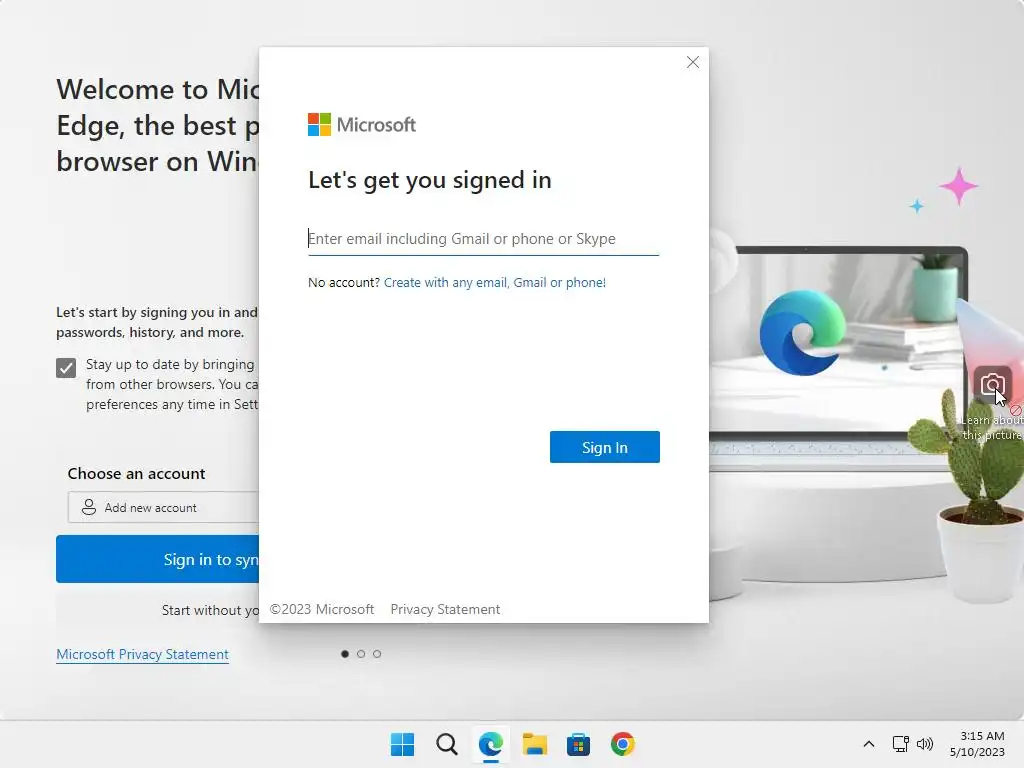Click the "Choose an account" label
The width and height of the screenshot is (1024, 768).
pos(136,473)
